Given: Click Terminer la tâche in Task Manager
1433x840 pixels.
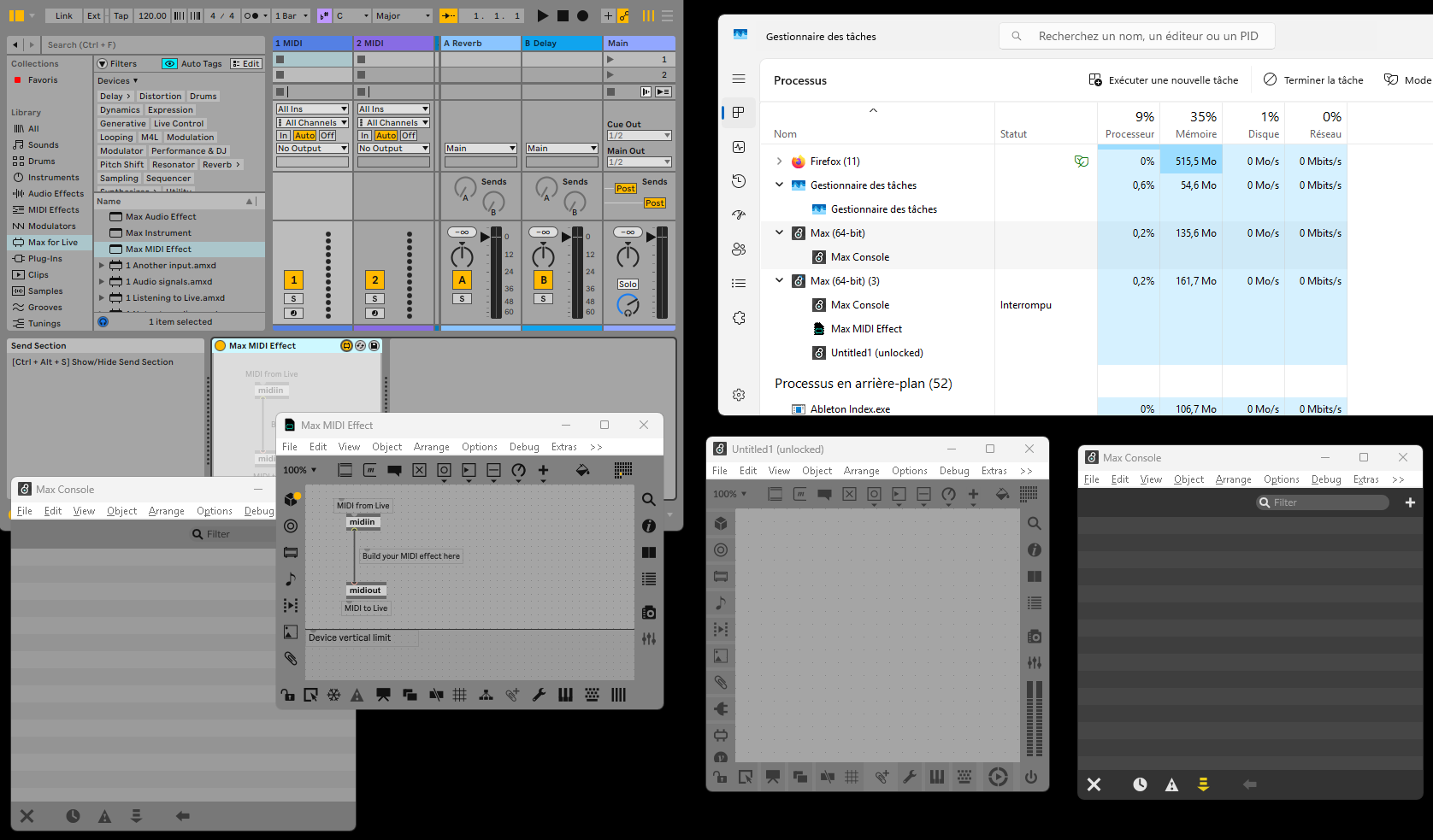Looking at the screenshot, I should [x=1313, y=79].
